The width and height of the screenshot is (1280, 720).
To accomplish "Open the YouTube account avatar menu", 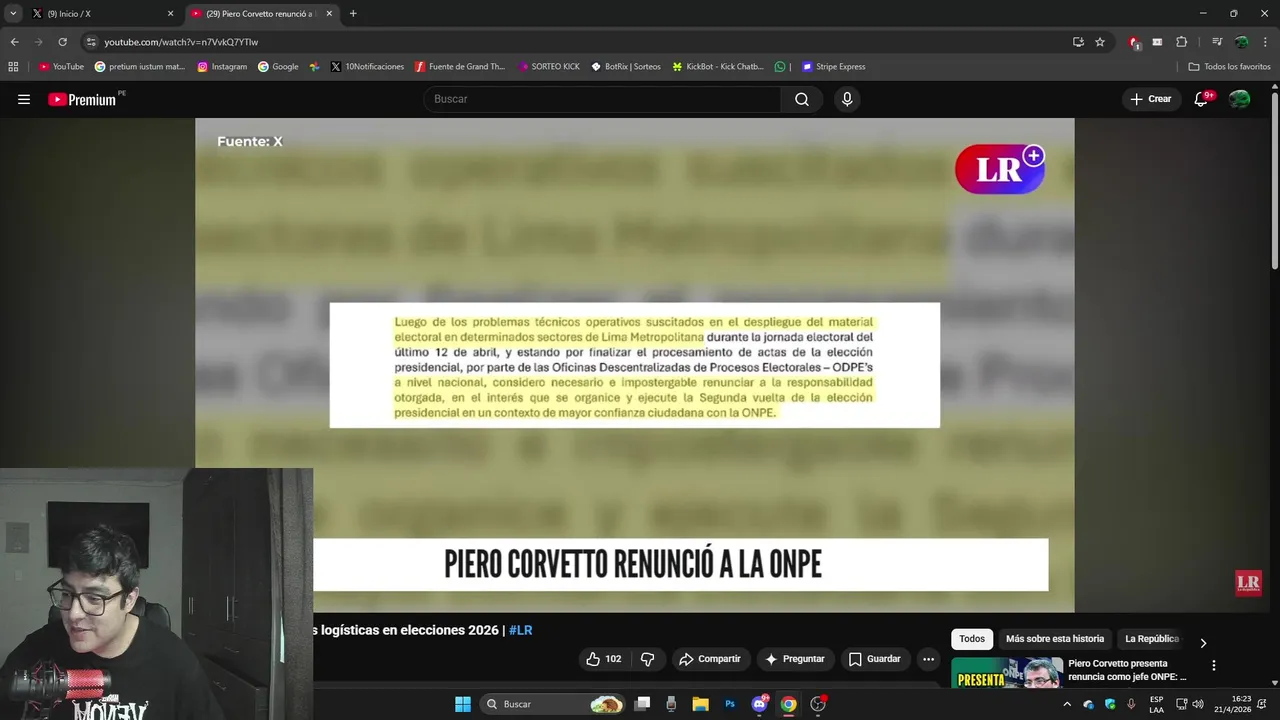I will coord(1239,99).
